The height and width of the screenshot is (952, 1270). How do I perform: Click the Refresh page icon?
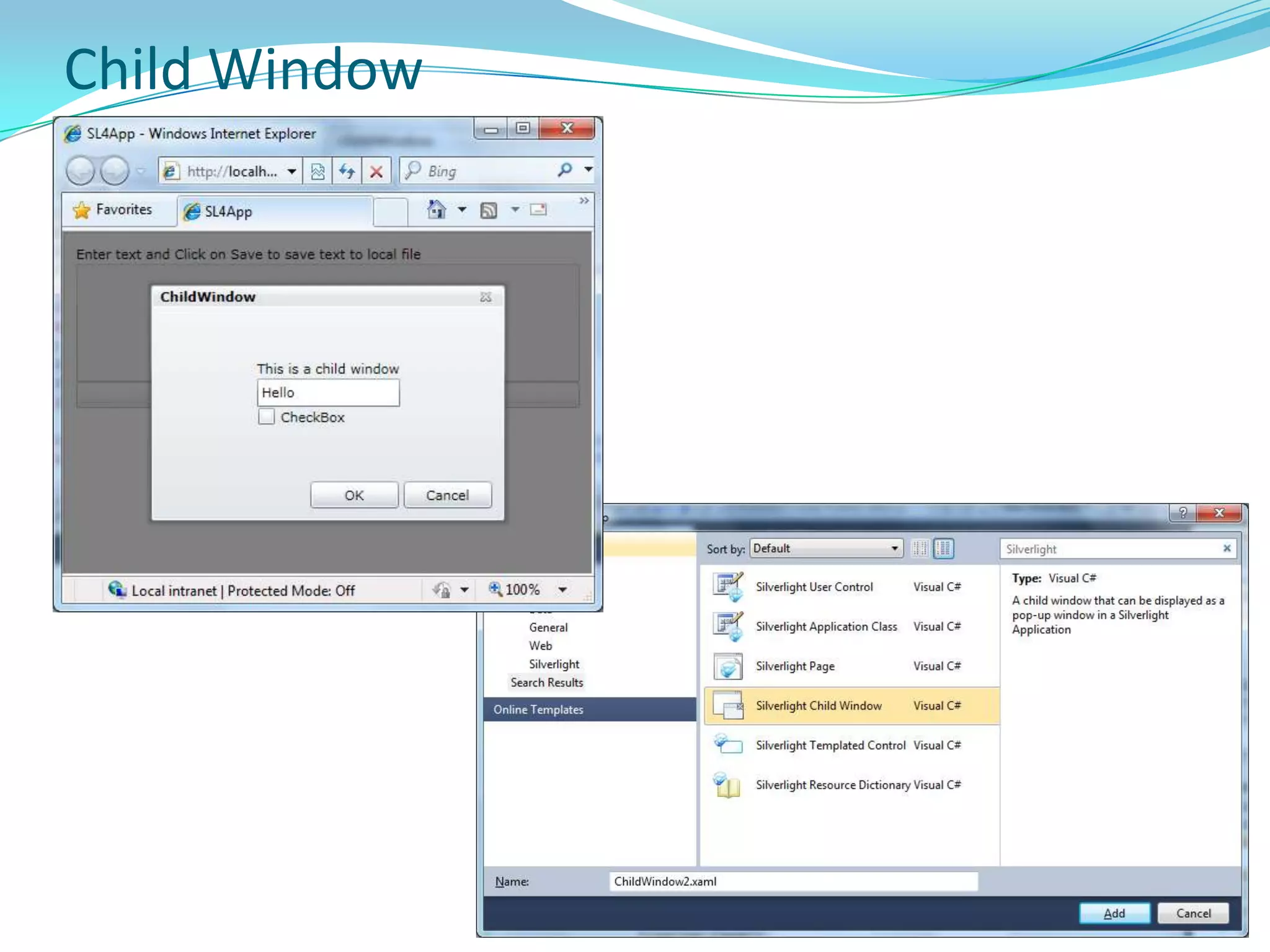(x=347, y=171)
